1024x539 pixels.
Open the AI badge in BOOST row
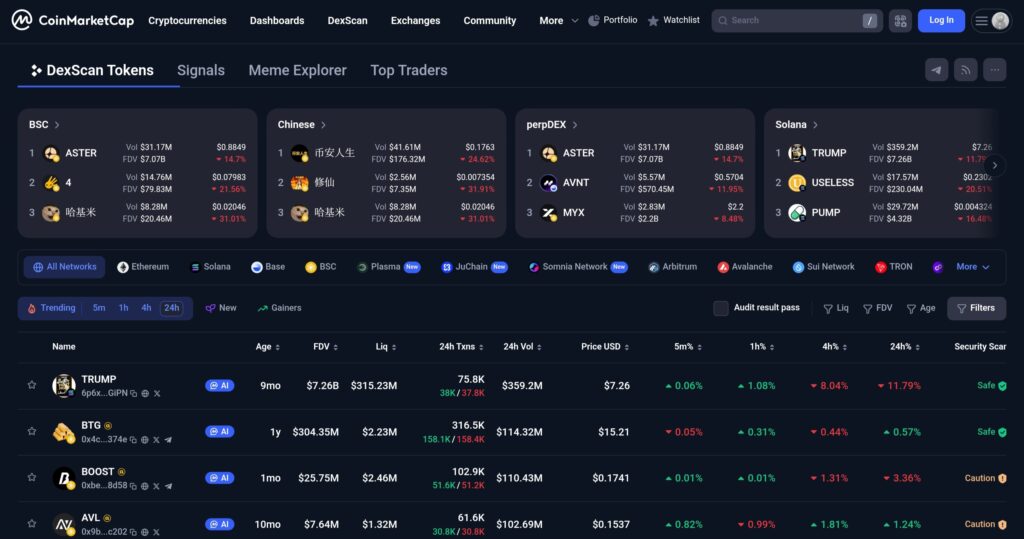click(219, 478)
